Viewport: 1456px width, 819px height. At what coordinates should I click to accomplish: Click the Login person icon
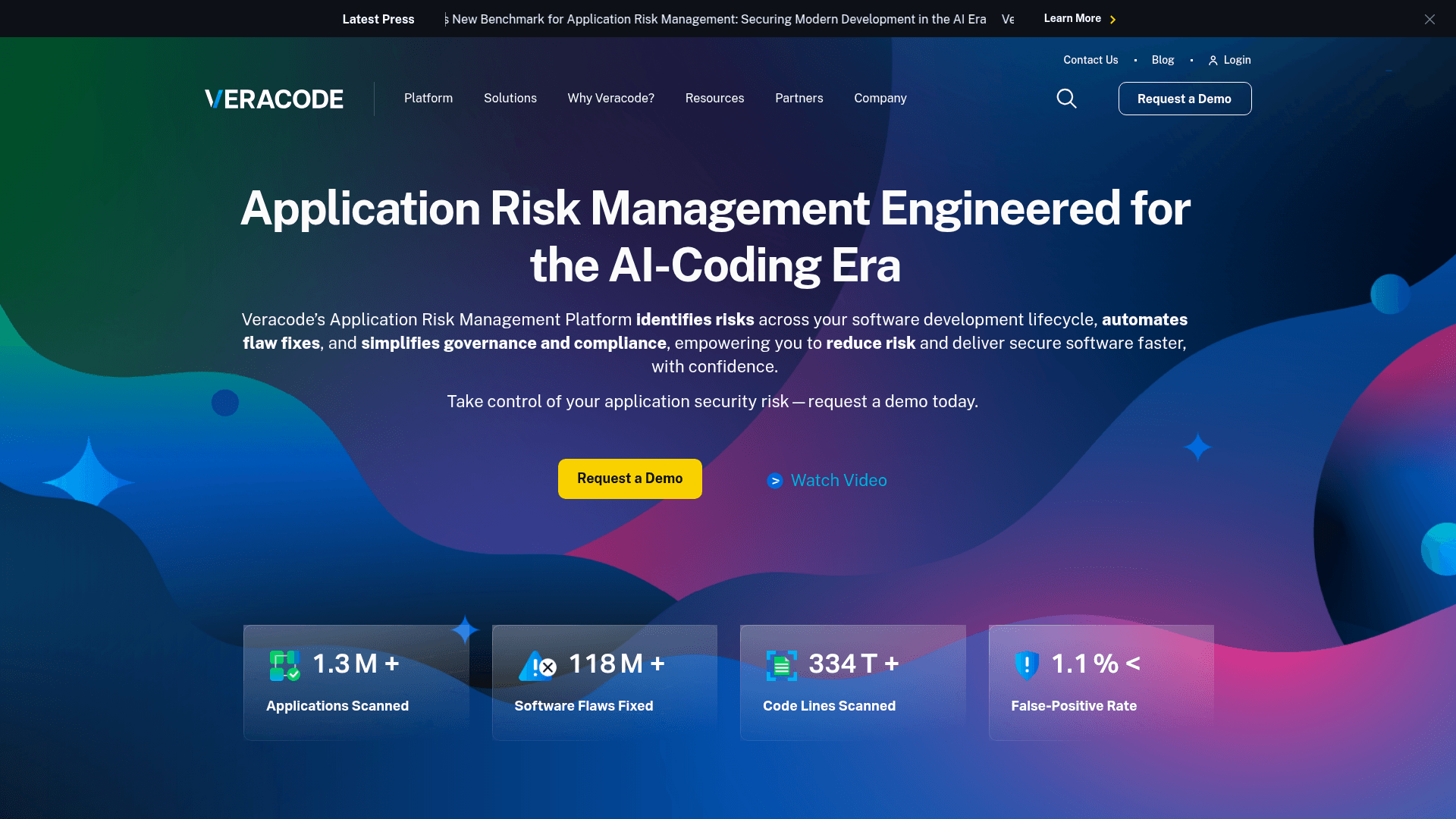coord(1214,60)
